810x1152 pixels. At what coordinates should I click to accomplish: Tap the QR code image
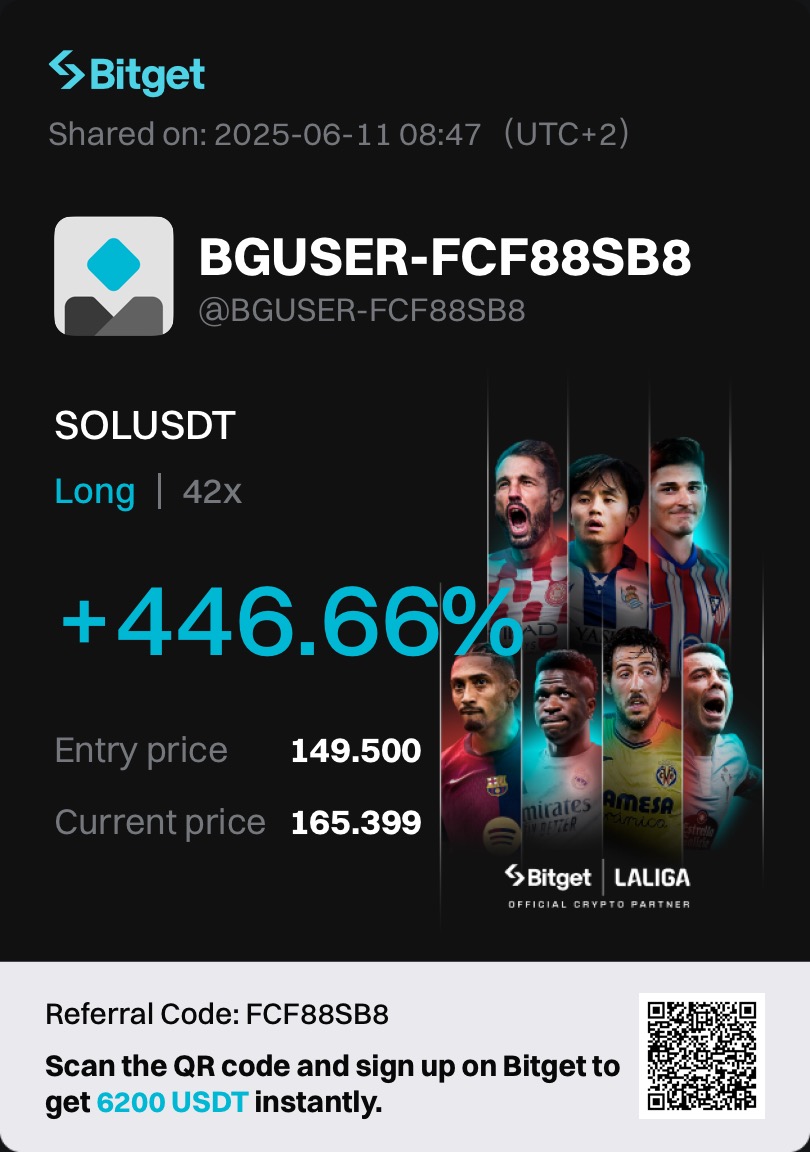[x=702, y=1056]
